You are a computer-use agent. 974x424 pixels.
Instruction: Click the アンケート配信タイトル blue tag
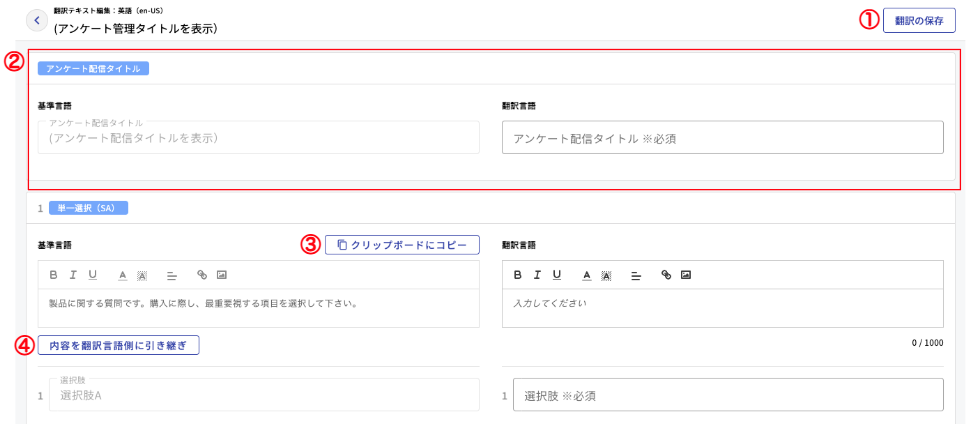pos(93,68)
